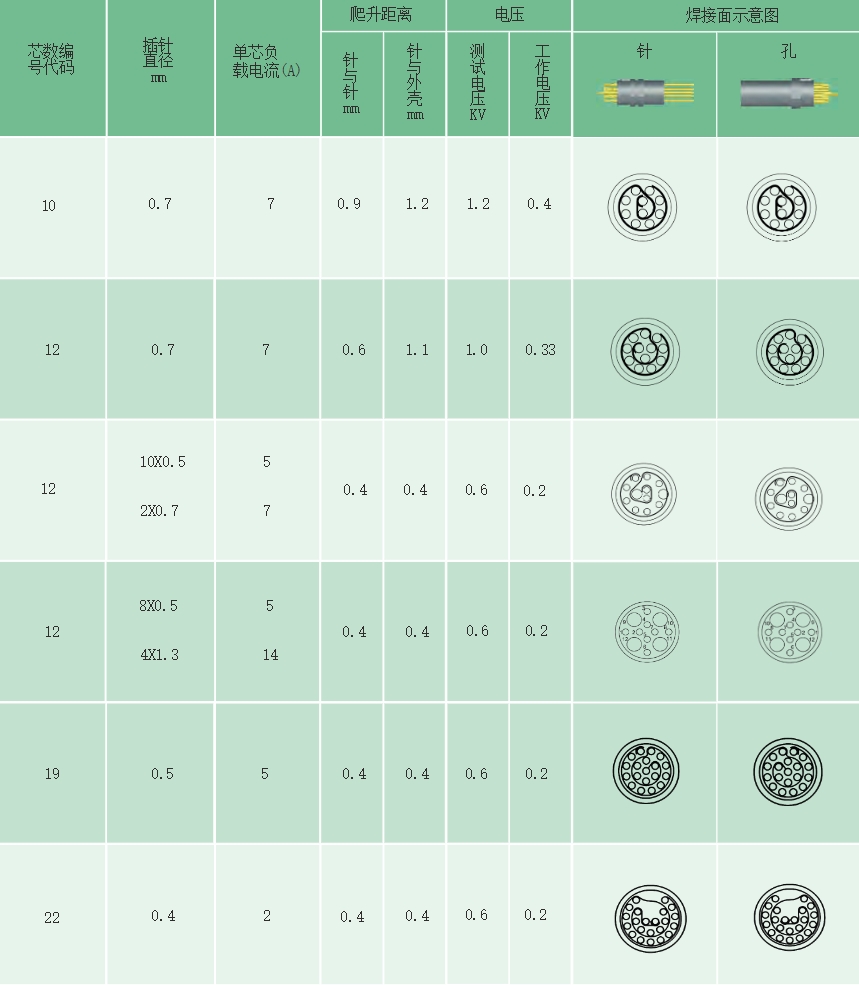Click socket diagram in the 4X1.3 row
The image size is (859, 985).
pyautogui.click(x=787, y=631)
